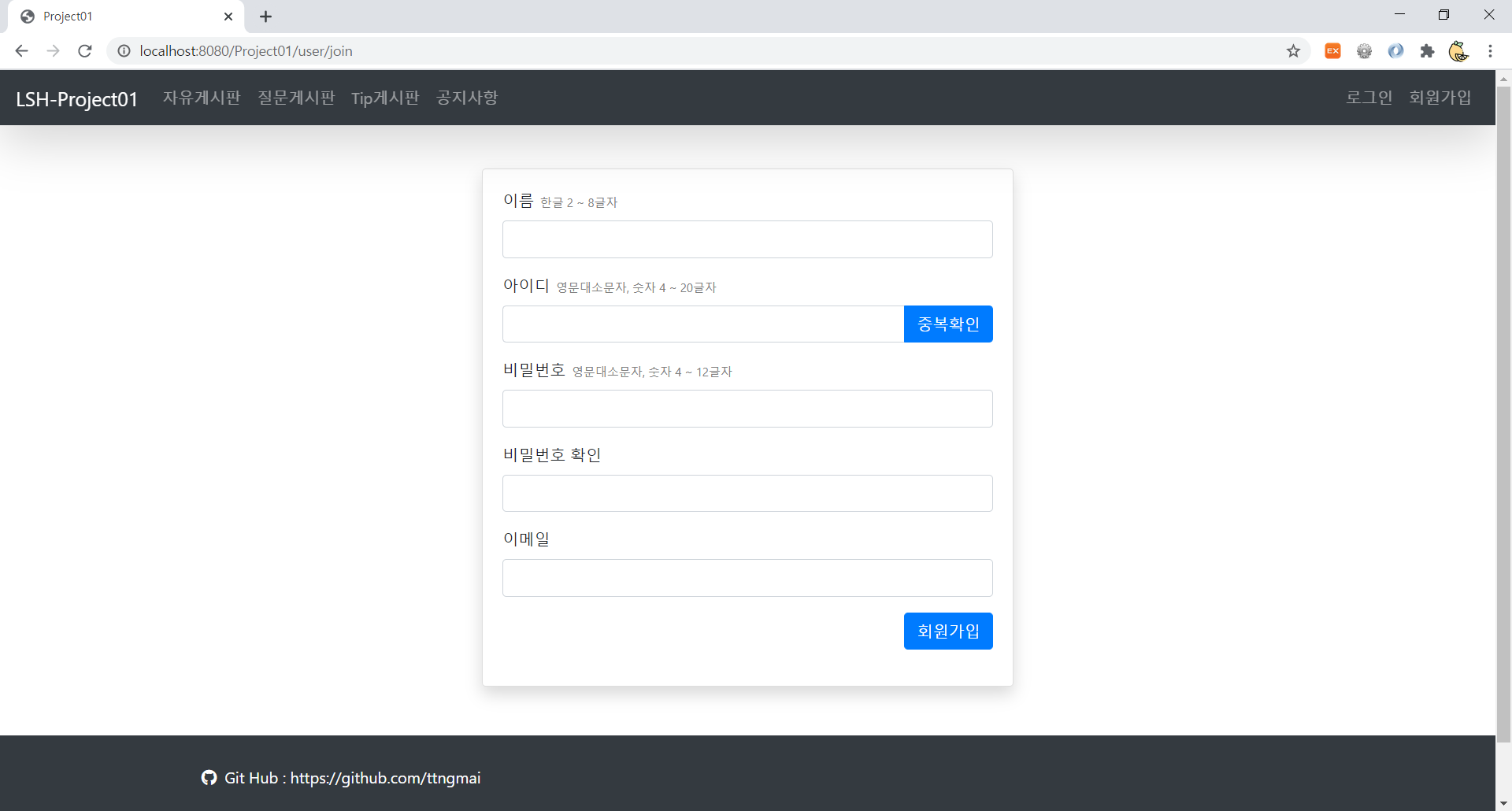The width and height of the screenshot is (1512, 811).
Task: Click the 중복확인 button
Action: pos(948,324)
